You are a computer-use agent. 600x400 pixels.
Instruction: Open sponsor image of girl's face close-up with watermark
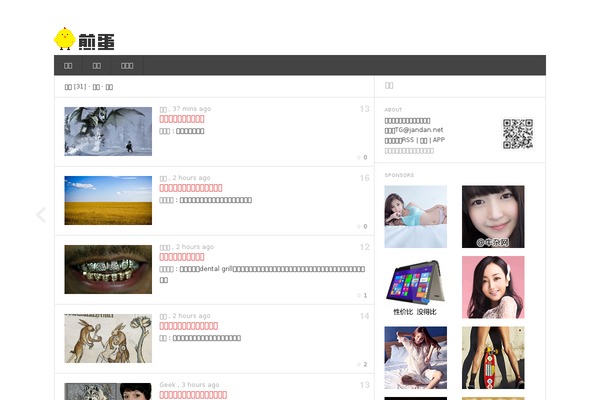[x=493, y=217]
